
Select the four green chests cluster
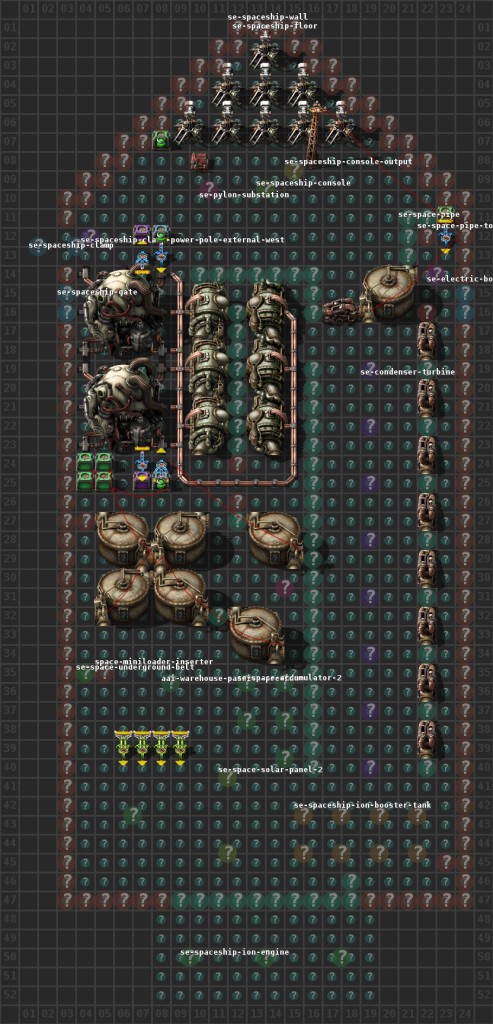click(94, 472)
